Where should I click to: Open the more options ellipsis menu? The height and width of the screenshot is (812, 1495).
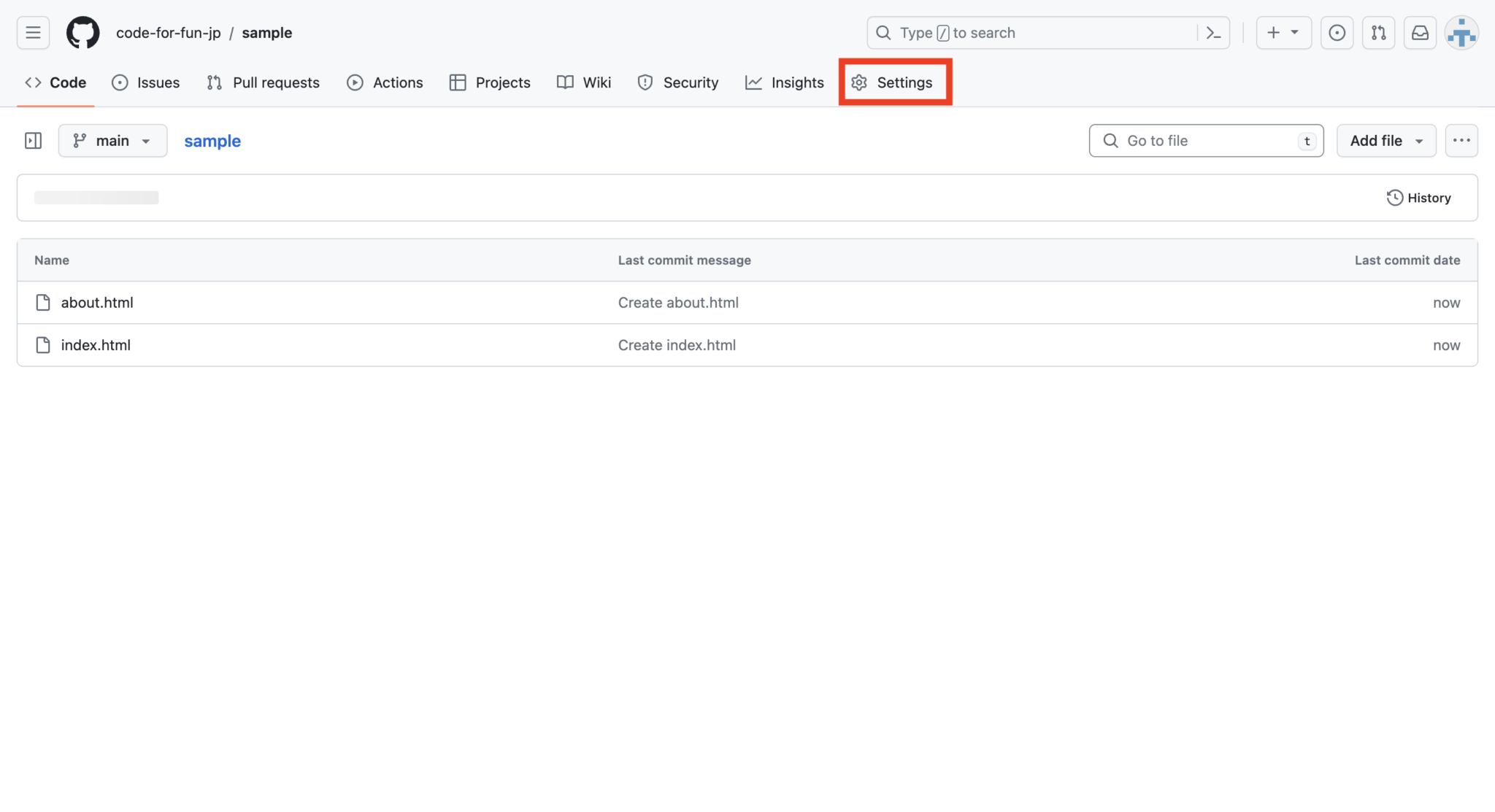(x=1461, y=140)
